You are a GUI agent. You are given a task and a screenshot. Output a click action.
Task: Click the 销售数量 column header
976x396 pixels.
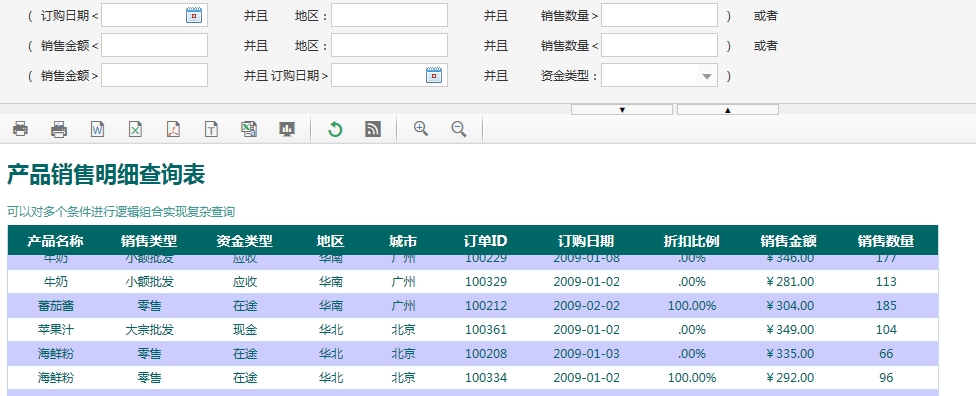[x=886, y=241]
